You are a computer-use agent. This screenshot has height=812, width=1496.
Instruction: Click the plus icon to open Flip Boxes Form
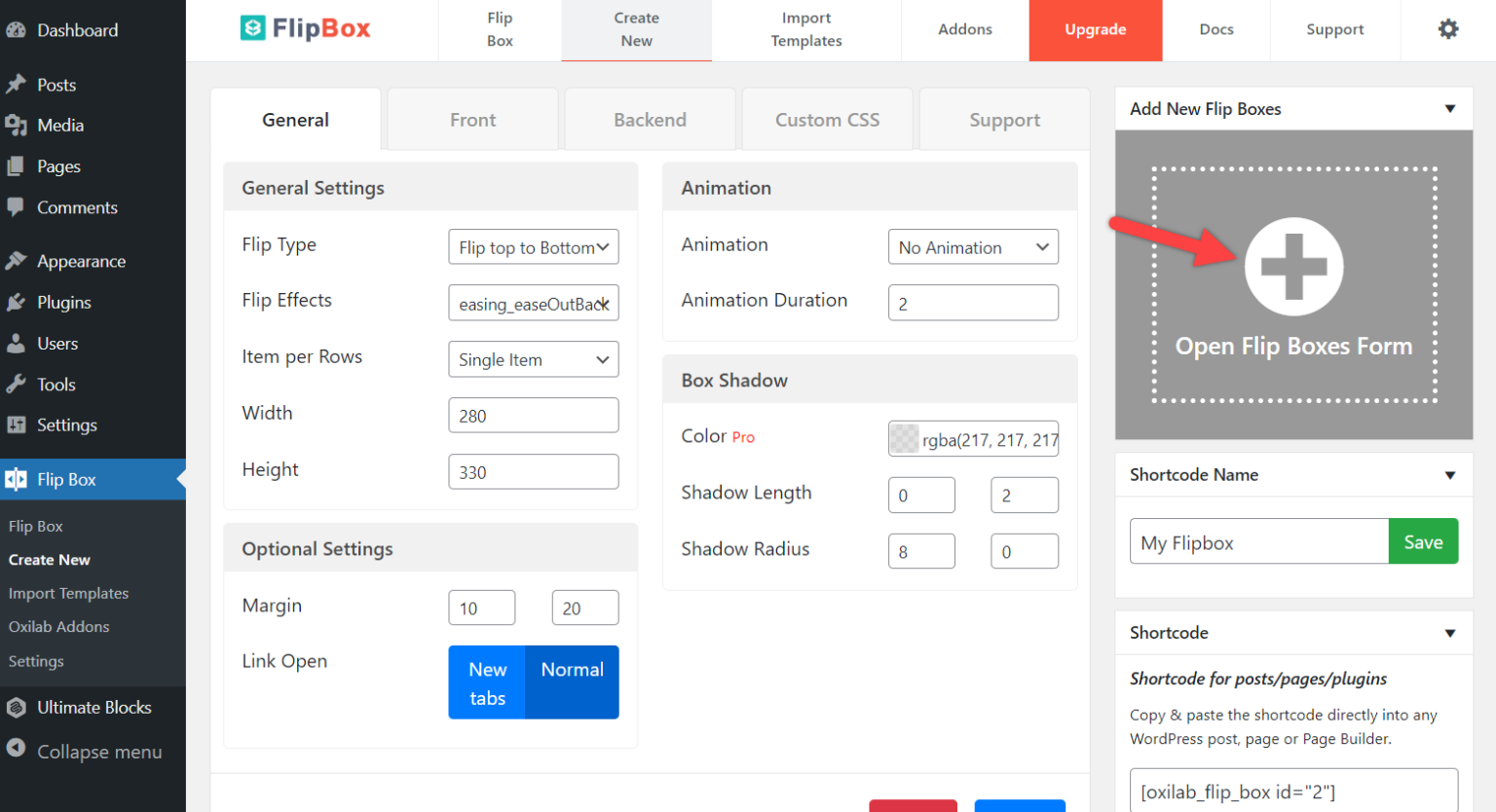pos(1294,265)
